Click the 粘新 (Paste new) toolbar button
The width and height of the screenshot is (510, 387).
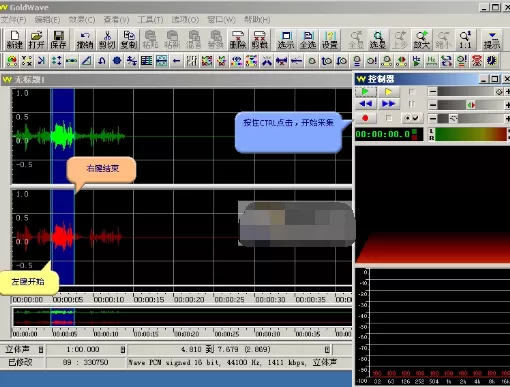(172, 40)
